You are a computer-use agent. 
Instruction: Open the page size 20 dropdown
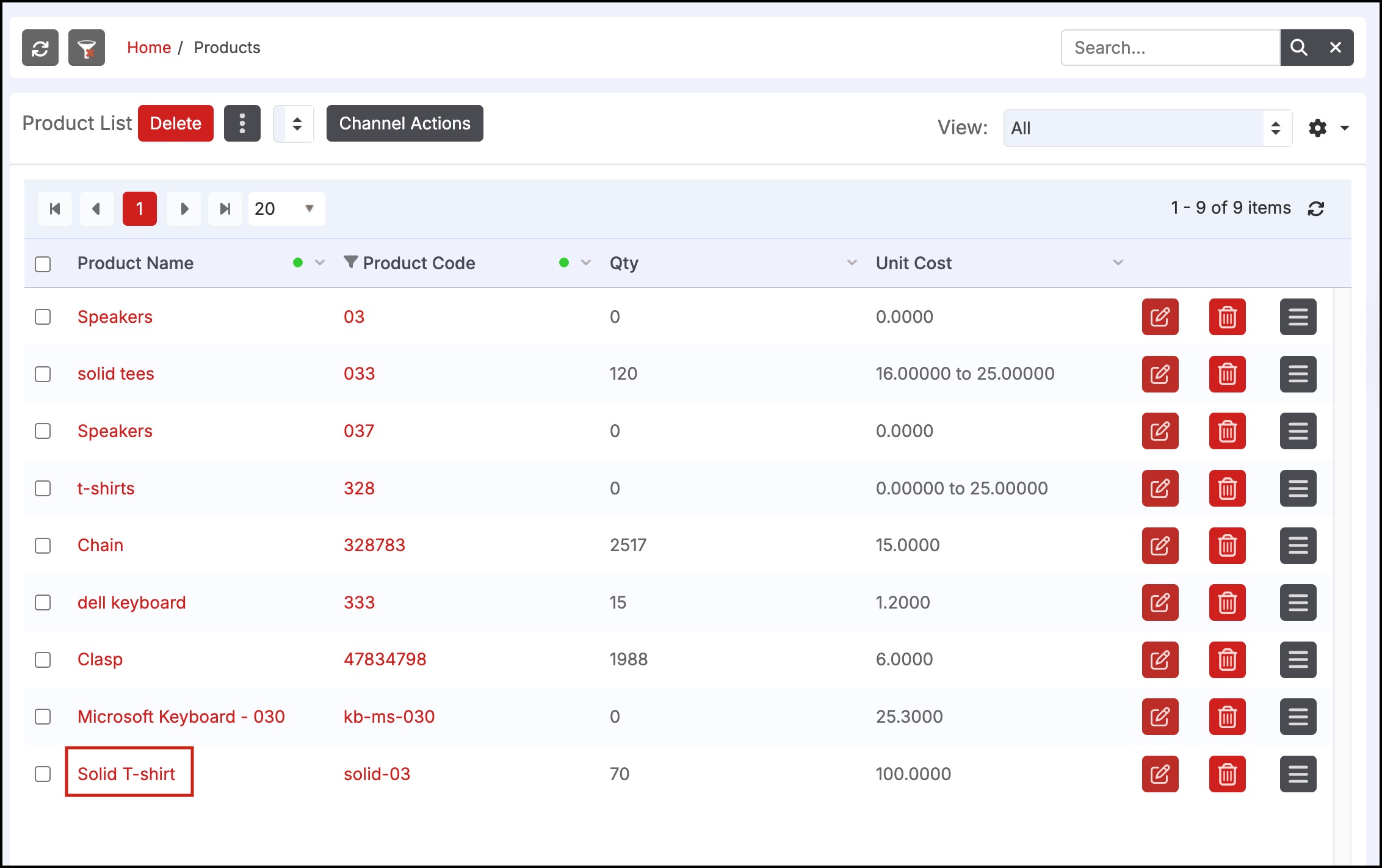pyautogui.click(x=286, y=209)
